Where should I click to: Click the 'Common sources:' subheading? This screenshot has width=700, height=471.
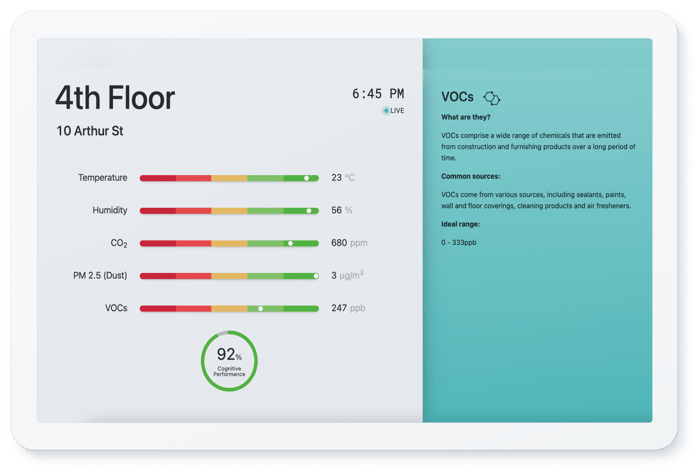pos(471,176)
